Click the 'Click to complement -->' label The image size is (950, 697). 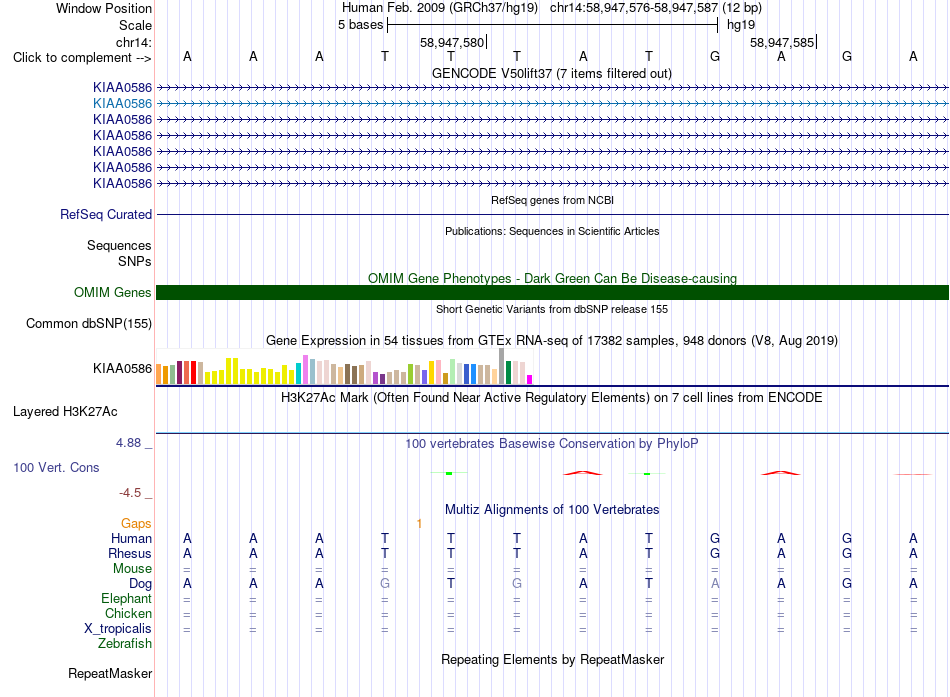pyautogui.click(x=82, y=58)
